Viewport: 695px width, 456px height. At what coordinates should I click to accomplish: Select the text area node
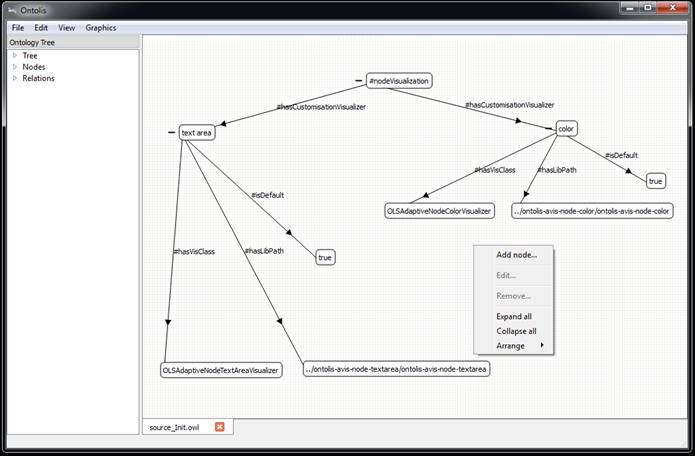point(197,133)
